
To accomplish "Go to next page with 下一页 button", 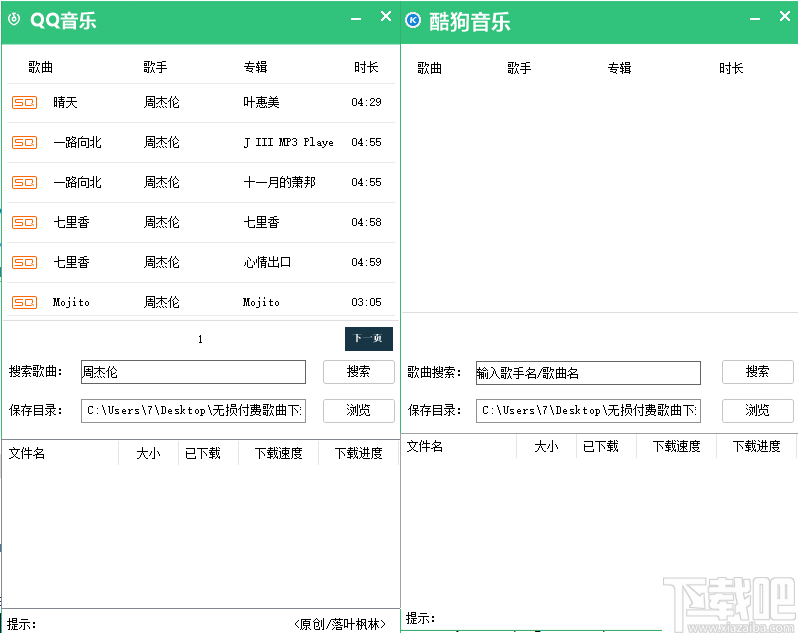I will (368, 339).
